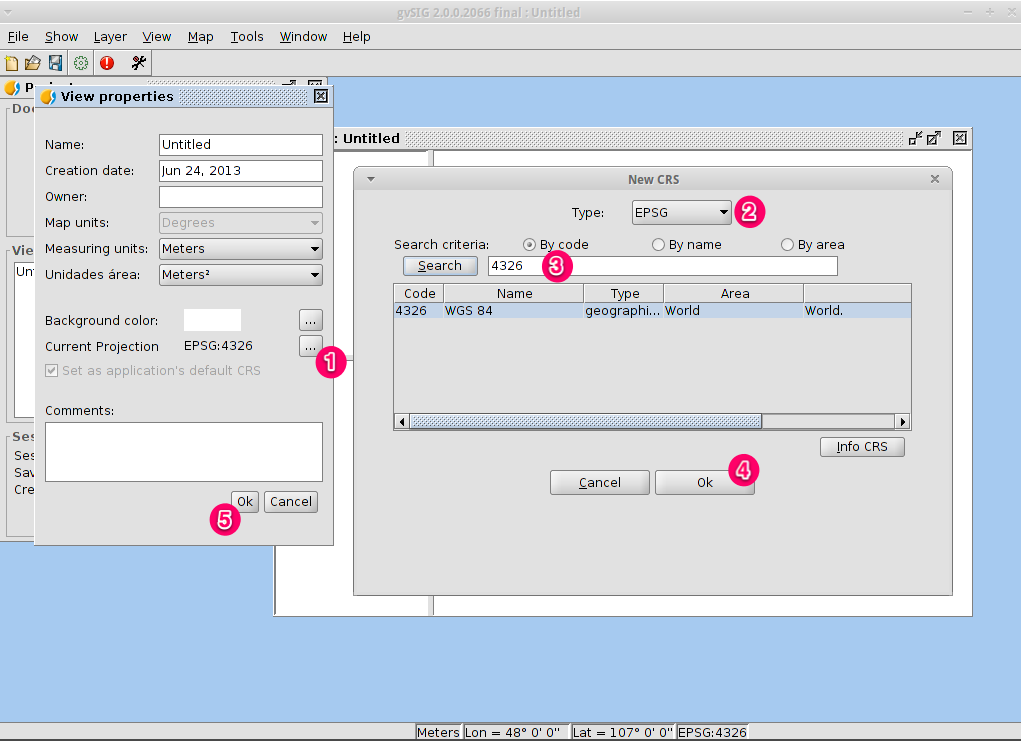Click the white background color swatch
The image size is (1021, 741).
pos(212,320)
